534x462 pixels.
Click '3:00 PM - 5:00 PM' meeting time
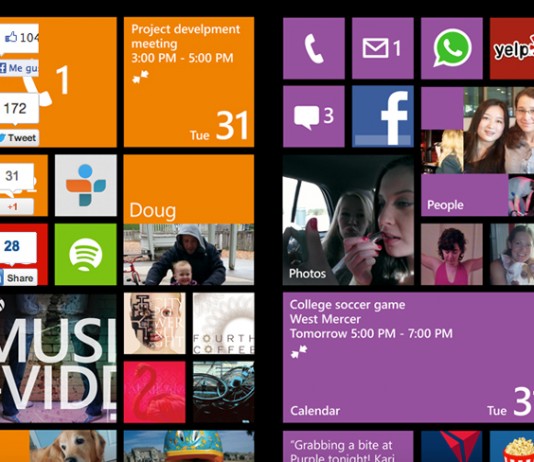182,58
